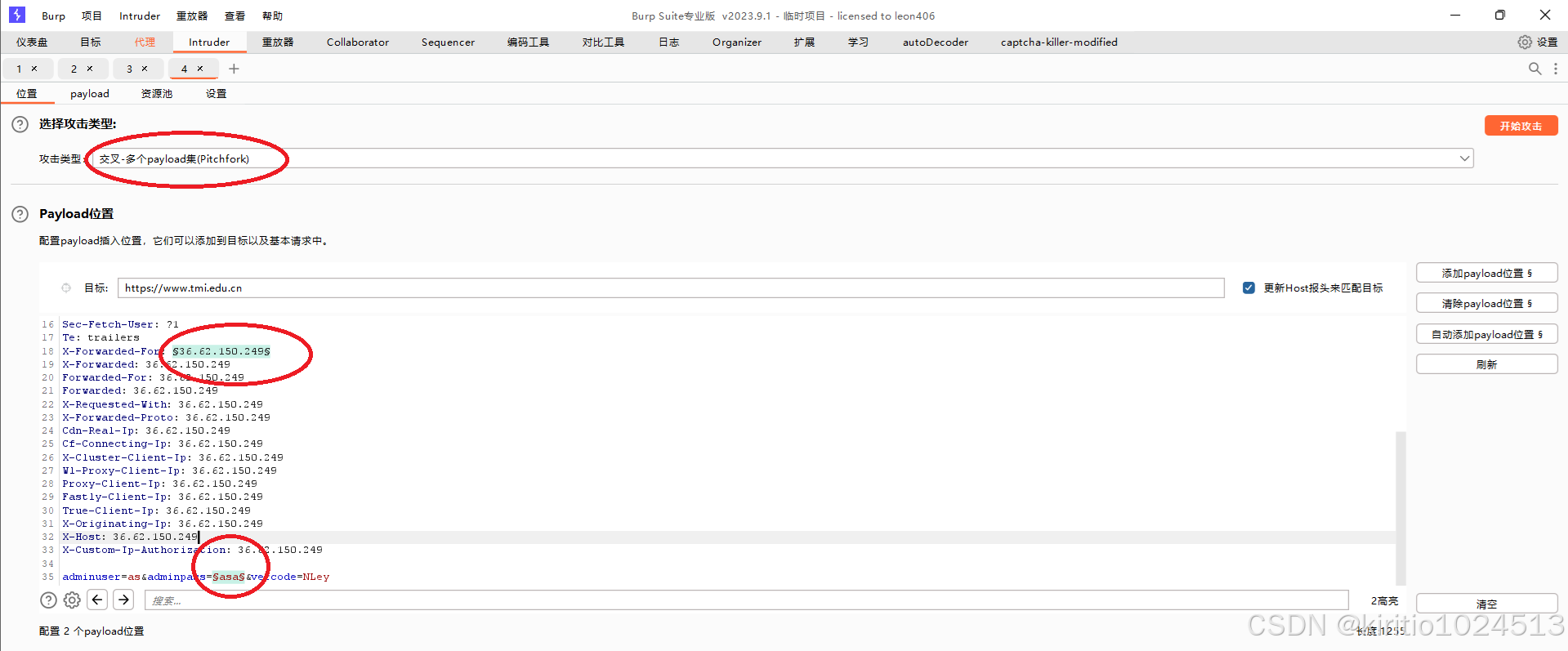This screenshot has width=1568, height=651.
Task: Switch to the 日志 tab
Action: tap(668, 42)
